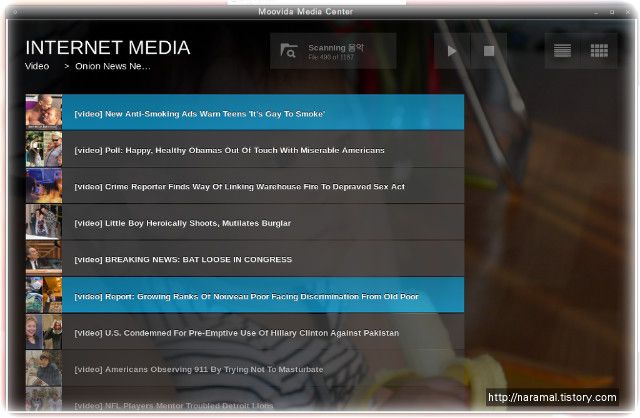Switch to grid view layout
Screen dimensions: 640x418
pos(599,51)
